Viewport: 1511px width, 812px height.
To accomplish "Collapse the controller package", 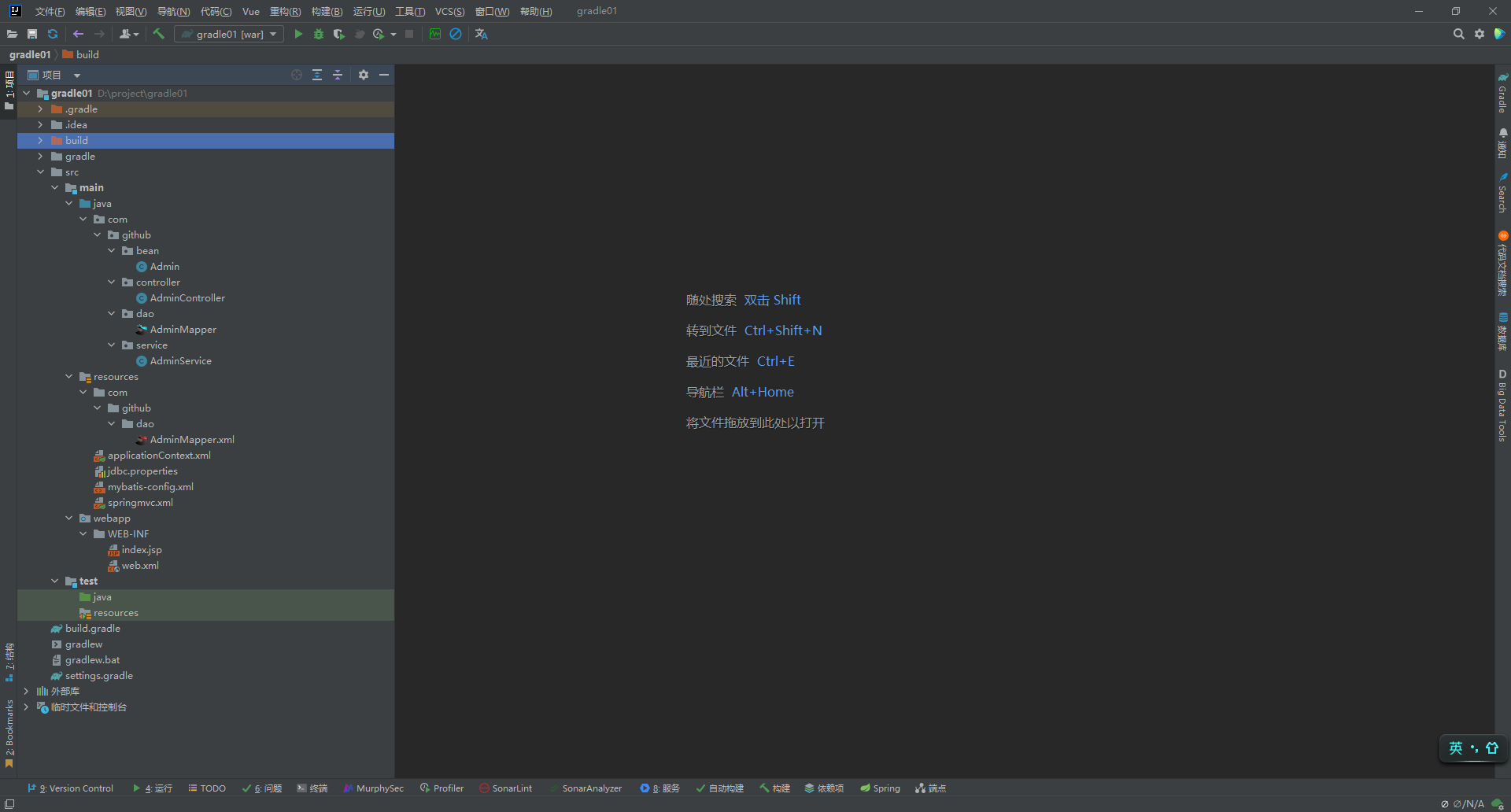I will tap(111, 282).
